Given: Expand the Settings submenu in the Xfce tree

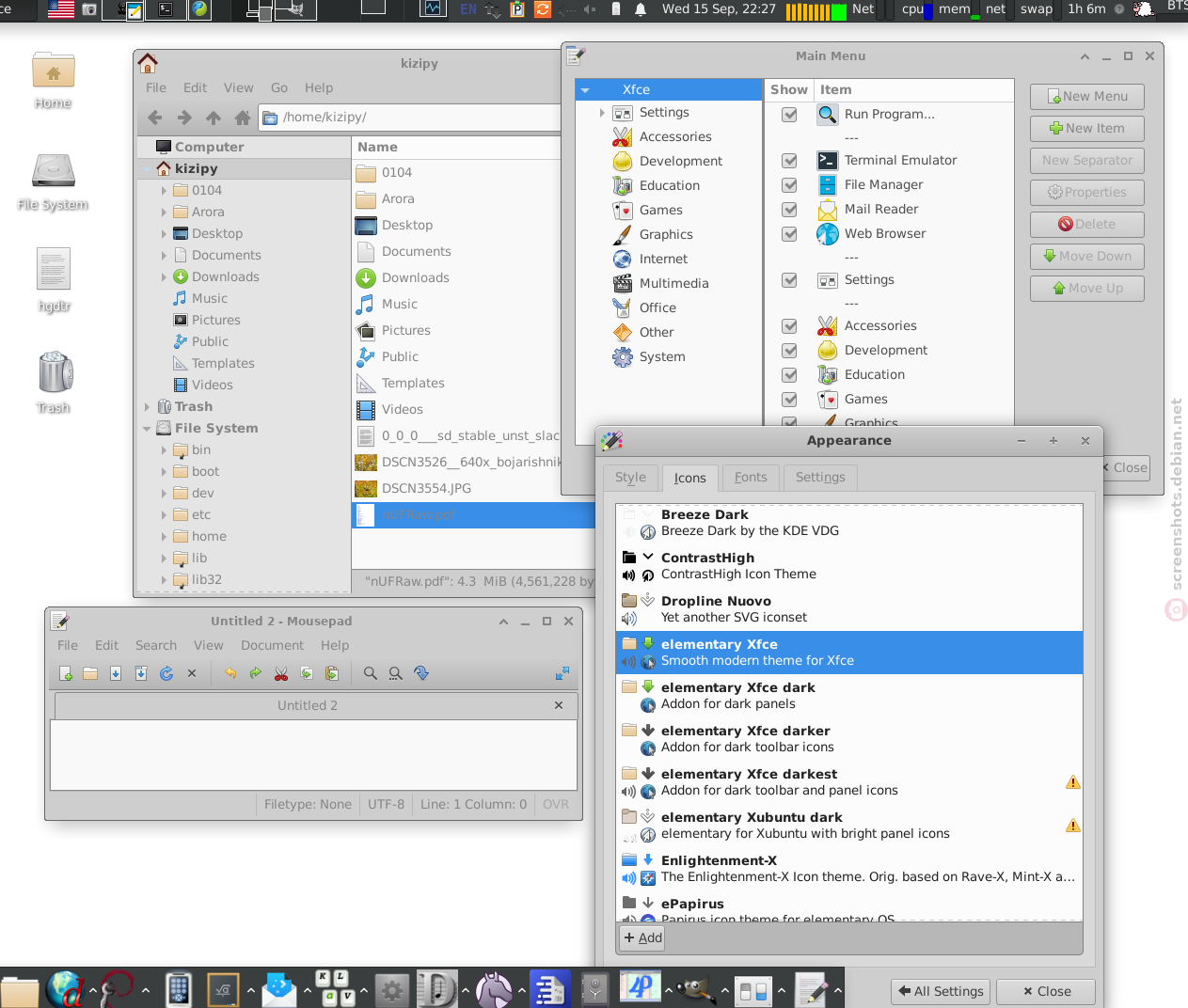Looking at the screenshot, I should coord(602,113).
